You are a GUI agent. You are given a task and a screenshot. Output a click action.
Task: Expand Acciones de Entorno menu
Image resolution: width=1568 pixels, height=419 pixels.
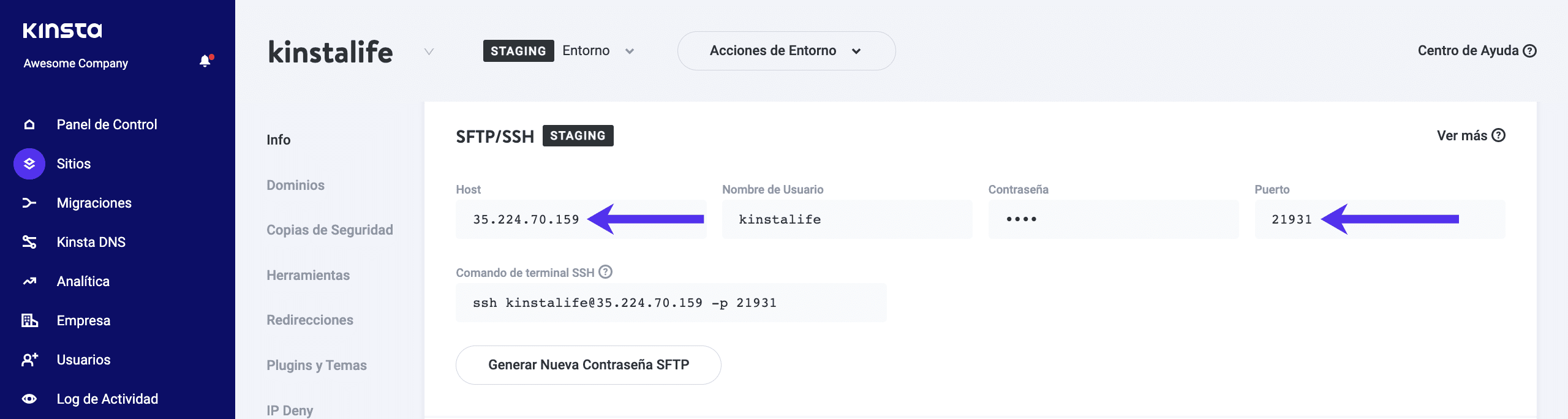tap(786, 51)
